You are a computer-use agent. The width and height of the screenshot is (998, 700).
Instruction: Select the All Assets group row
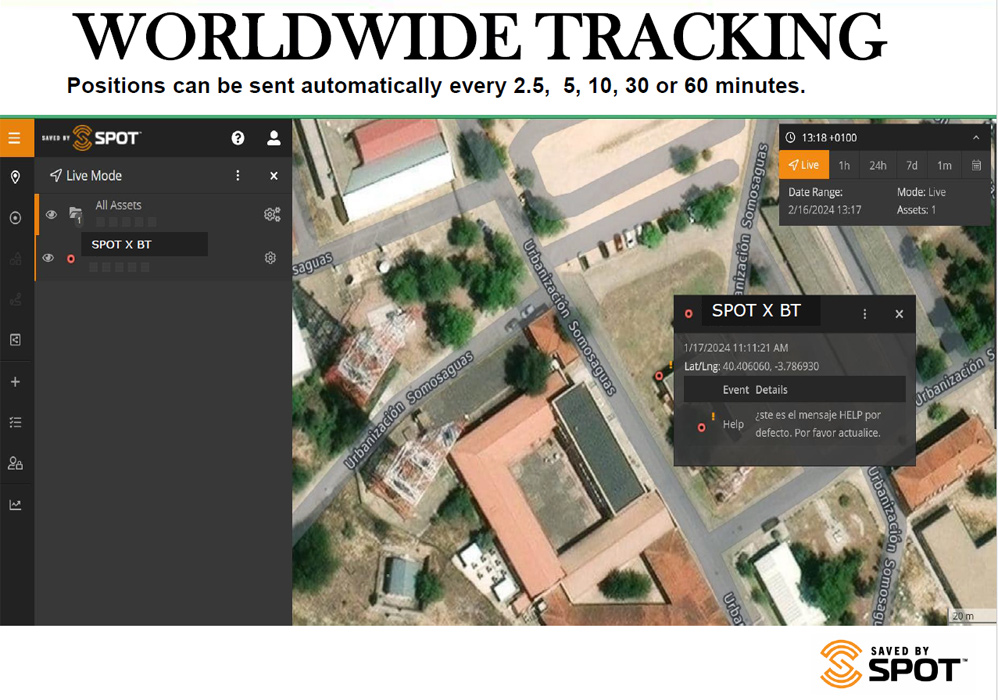pyautogui.click(x=164, y=214)
